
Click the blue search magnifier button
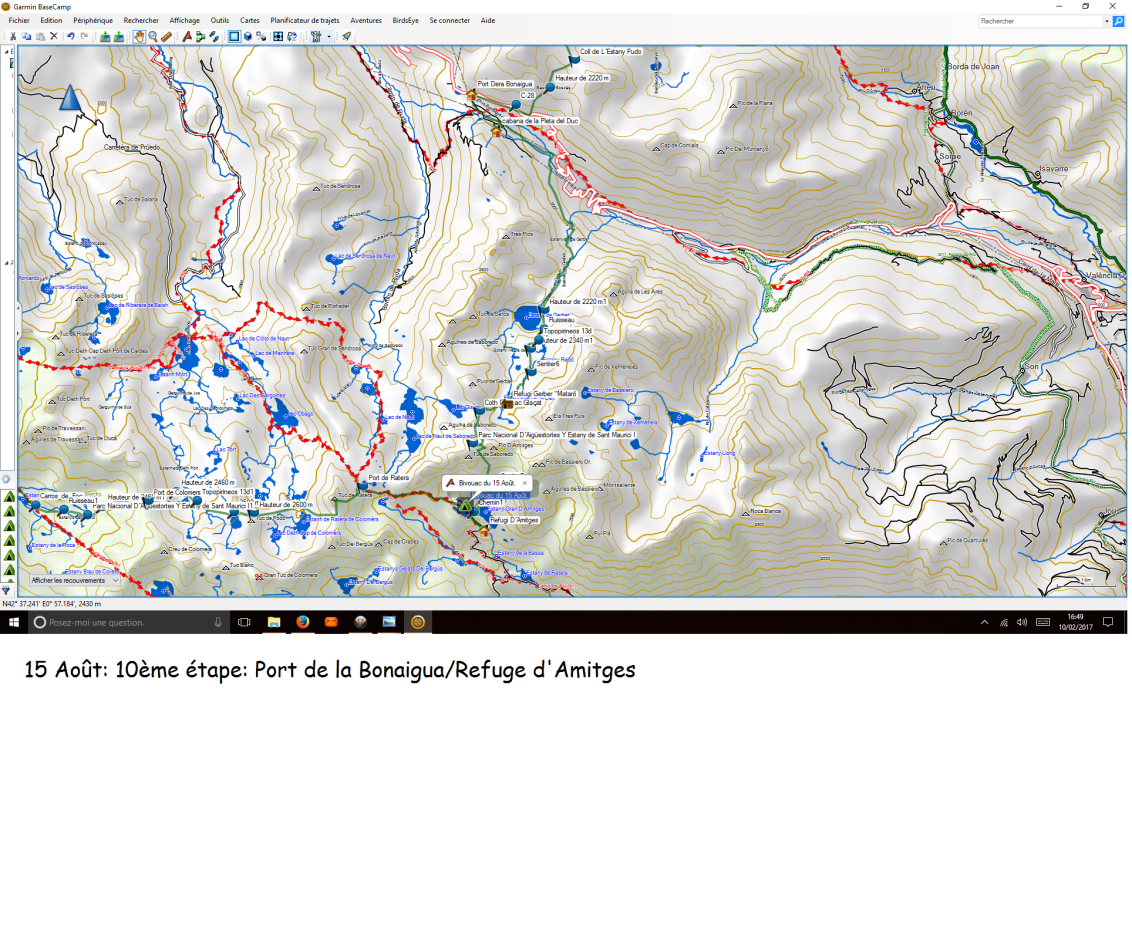click(1118, 21)
